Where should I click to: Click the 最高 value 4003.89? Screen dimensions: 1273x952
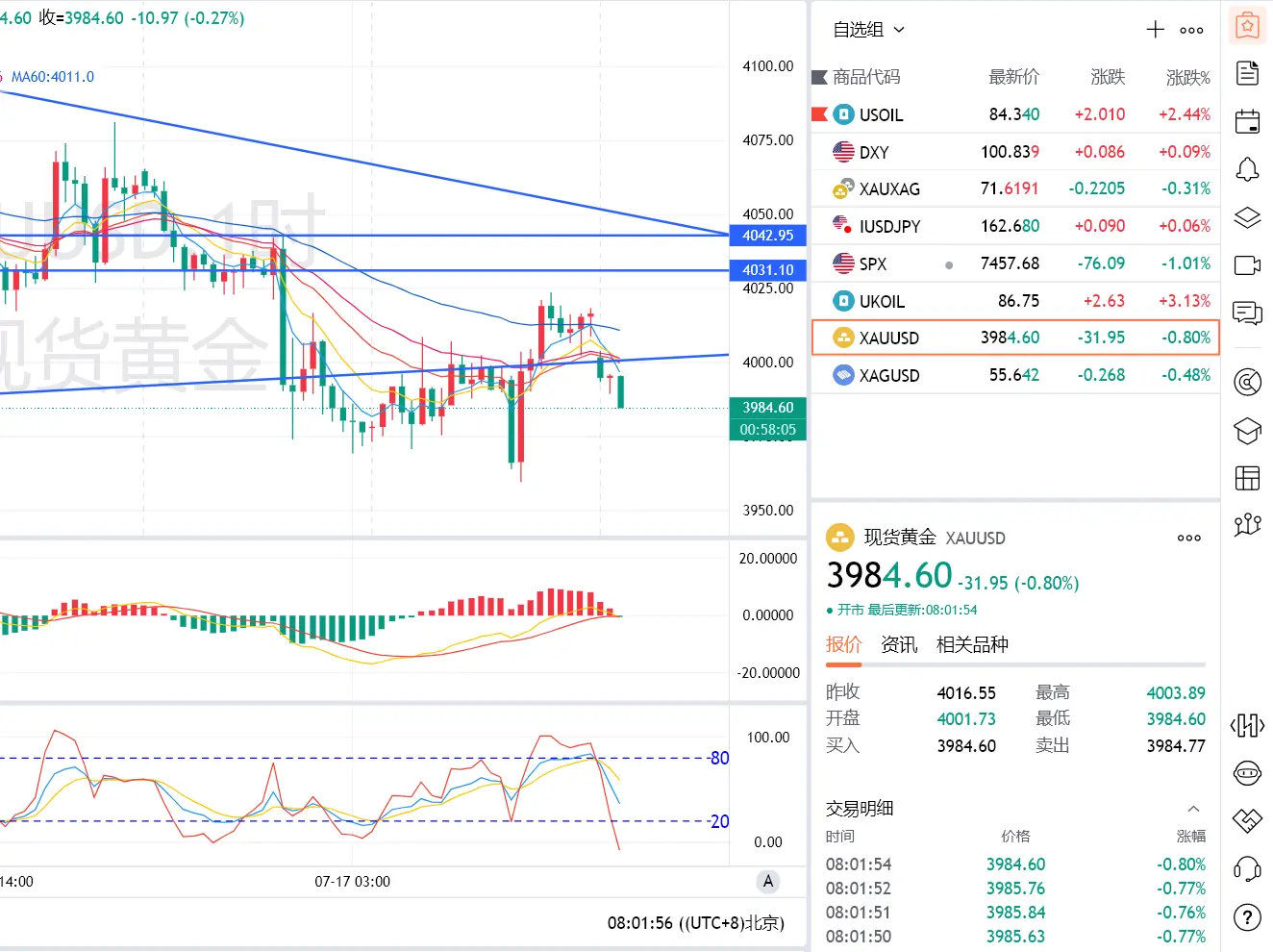[x=1176, y=693]
